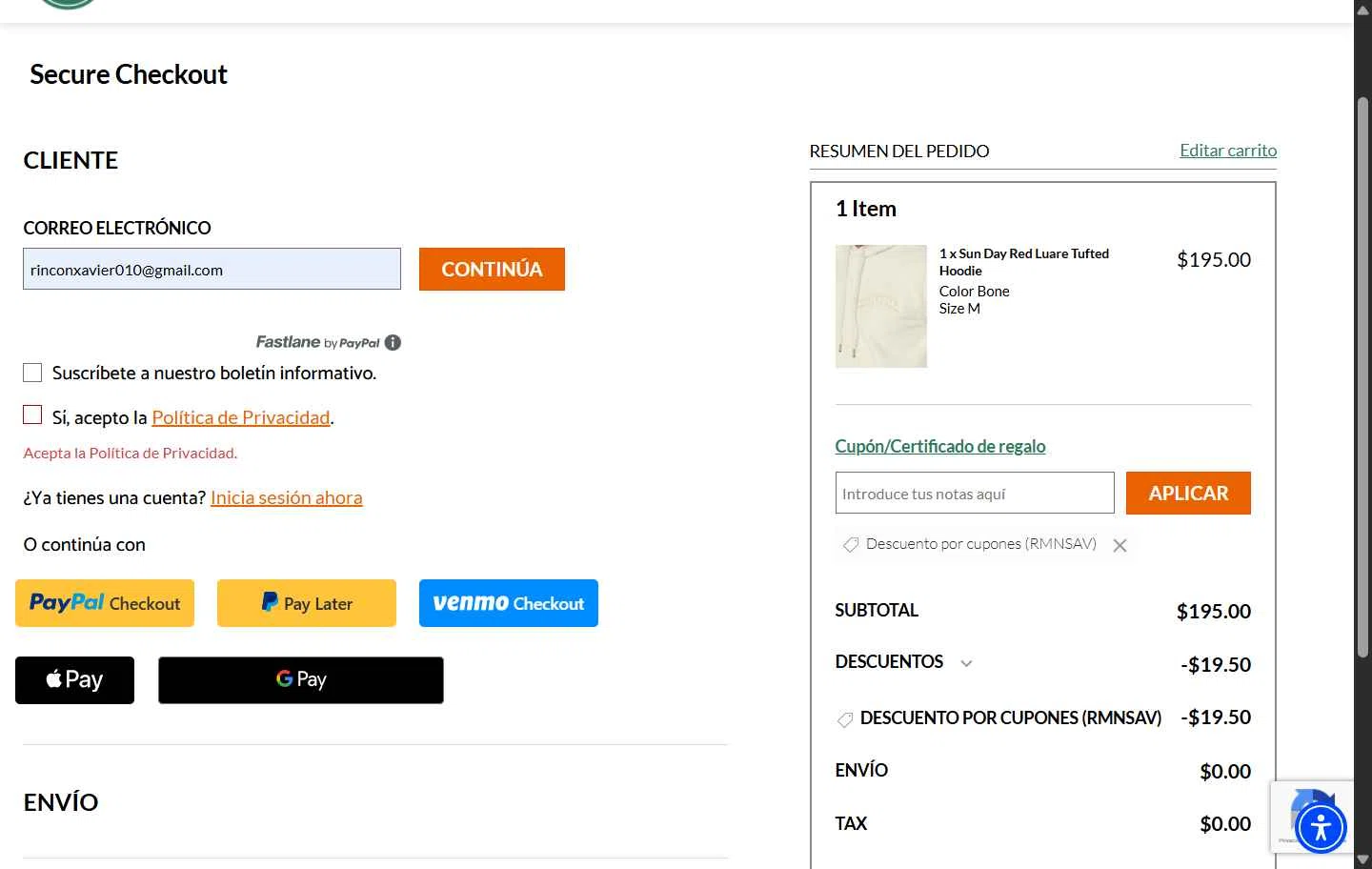The image size is (1372, 869).
Task: Select the Venmo Checkout button
Action: [509, 603]
